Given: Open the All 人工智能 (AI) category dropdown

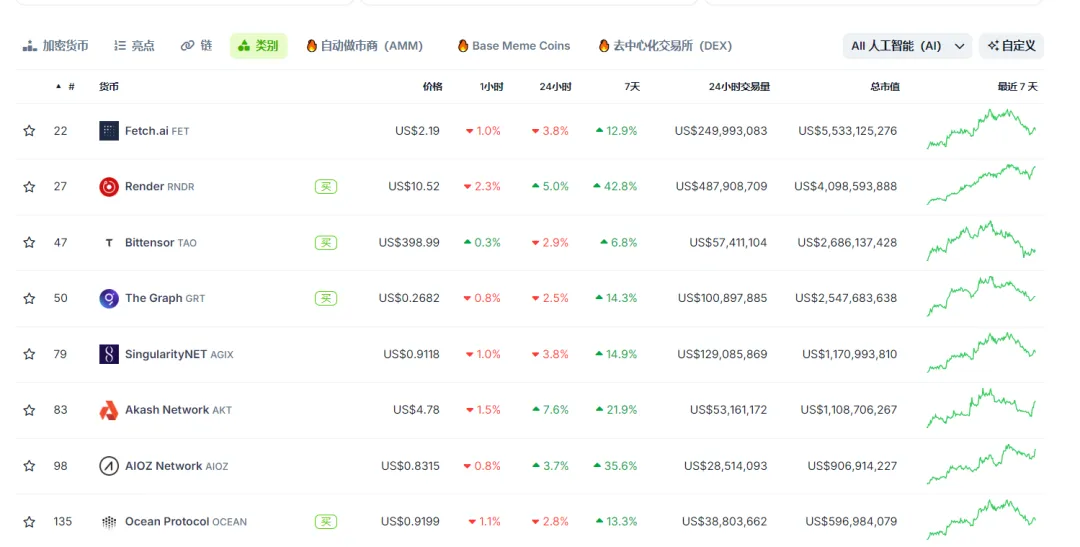Looking at the screenshot, I should click(x=907, y=46).
